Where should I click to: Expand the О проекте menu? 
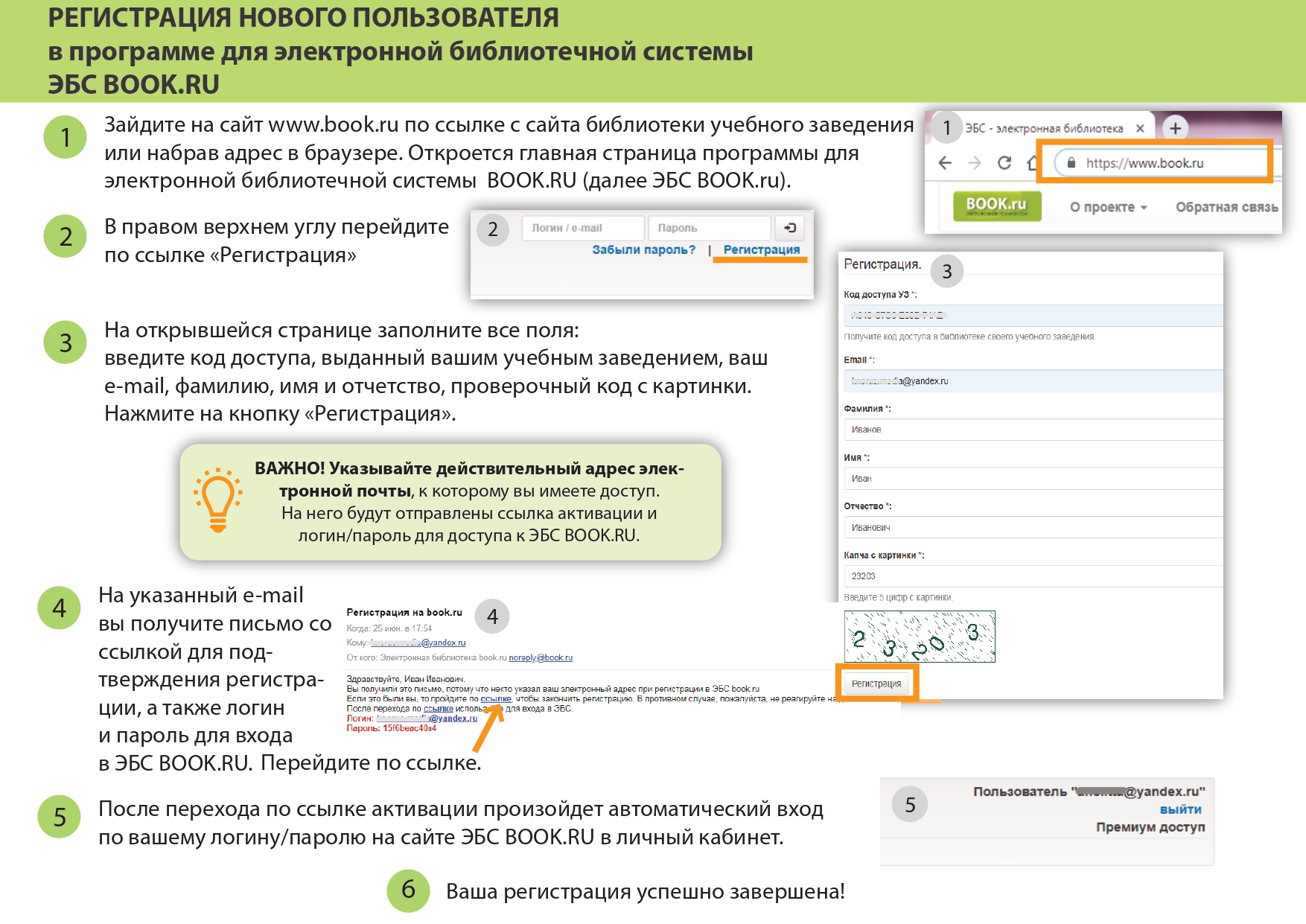1108,207
